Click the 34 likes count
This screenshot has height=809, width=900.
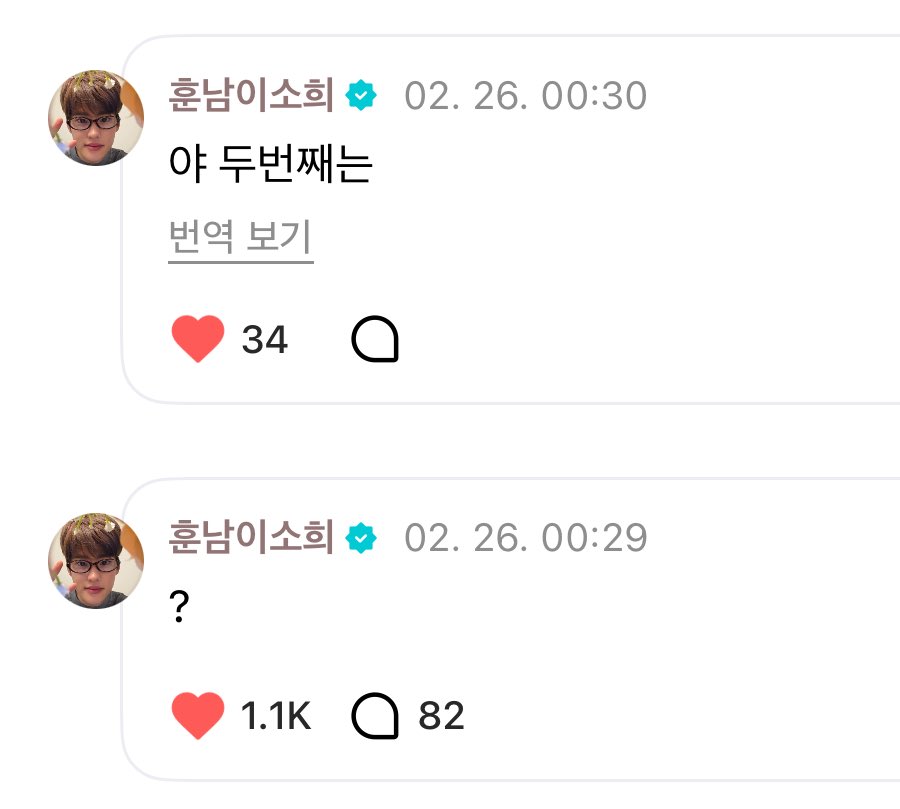coord(265,341)
